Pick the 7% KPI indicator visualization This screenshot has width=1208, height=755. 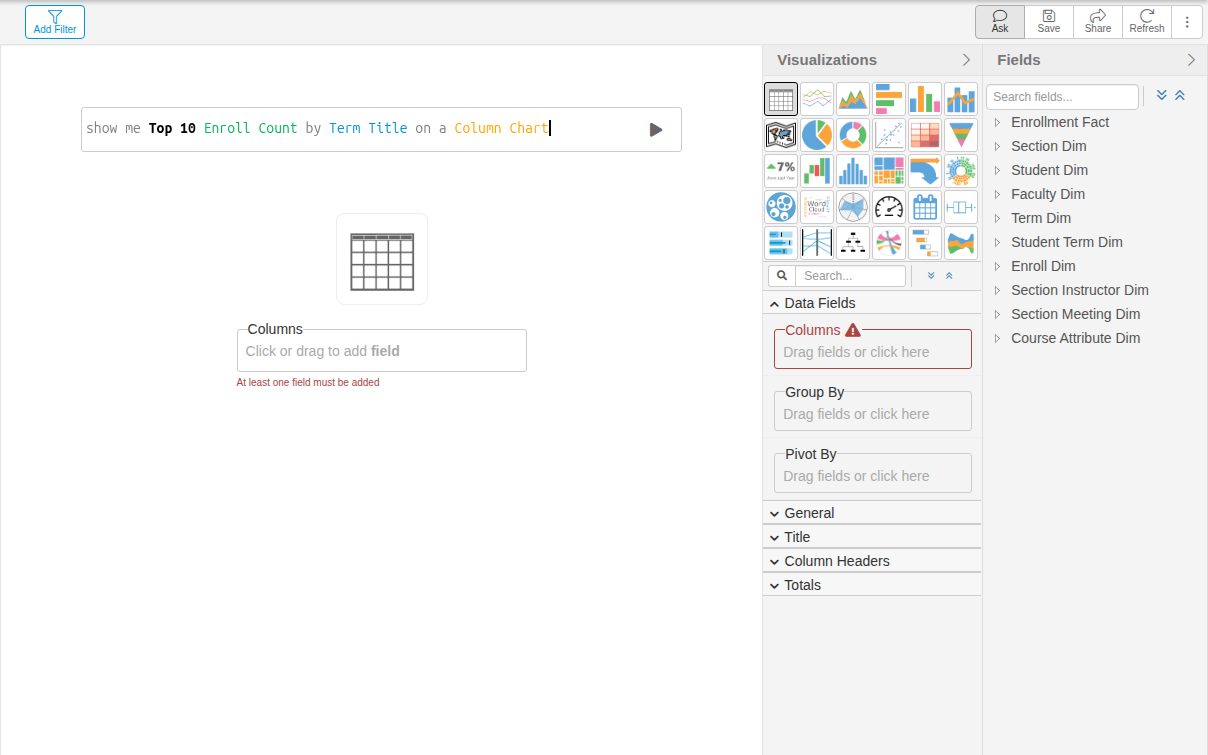[x=781, y=171]
